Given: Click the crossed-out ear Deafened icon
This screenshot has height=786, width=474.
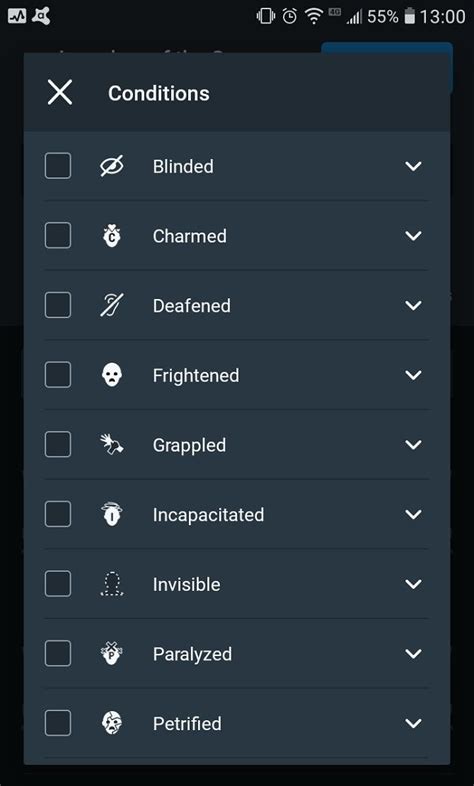Looking at the screenshot, I should tap(111, 305).
